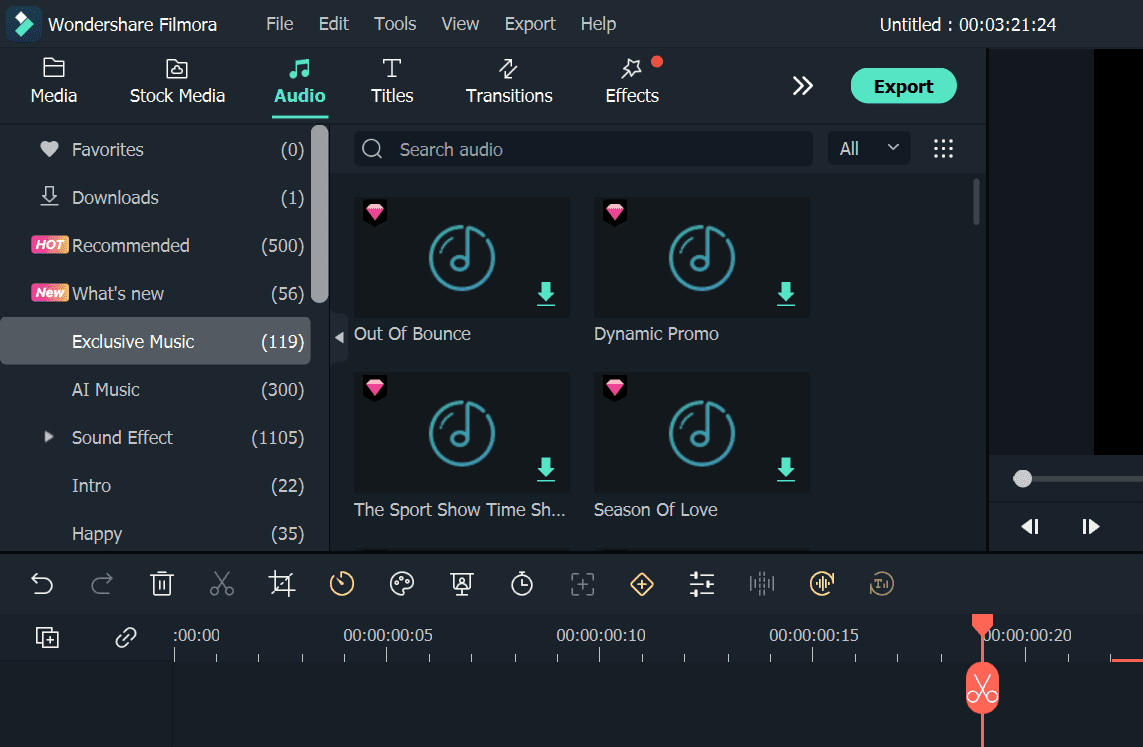Image resolution: width=1143 pixels, height=747 pixels.
Task: Open the Recommended audio category
Action: tap(155, 246)
